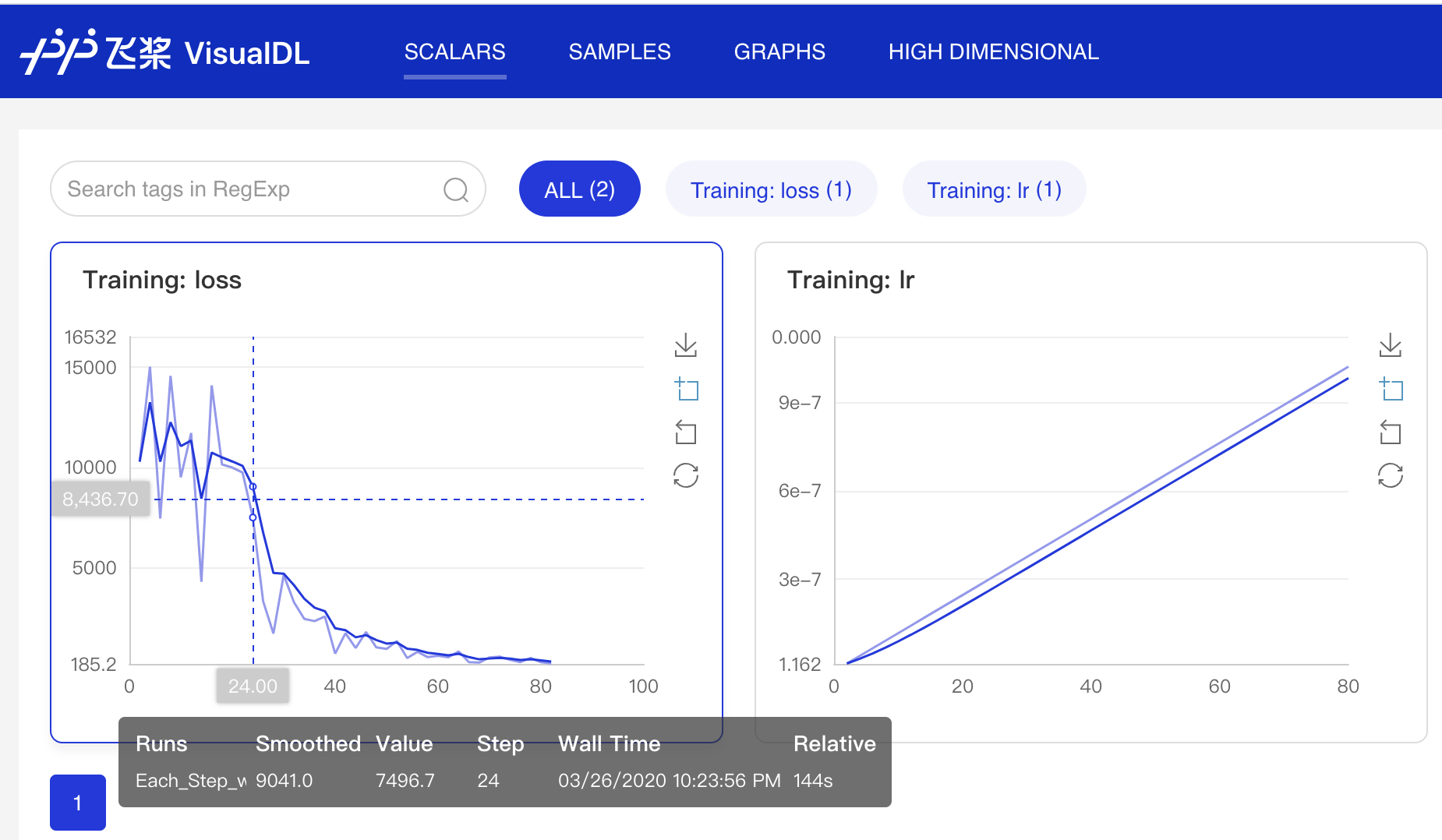
Task: Filter by Training: loss (1) tag
Action: click(x=771, y=189)
